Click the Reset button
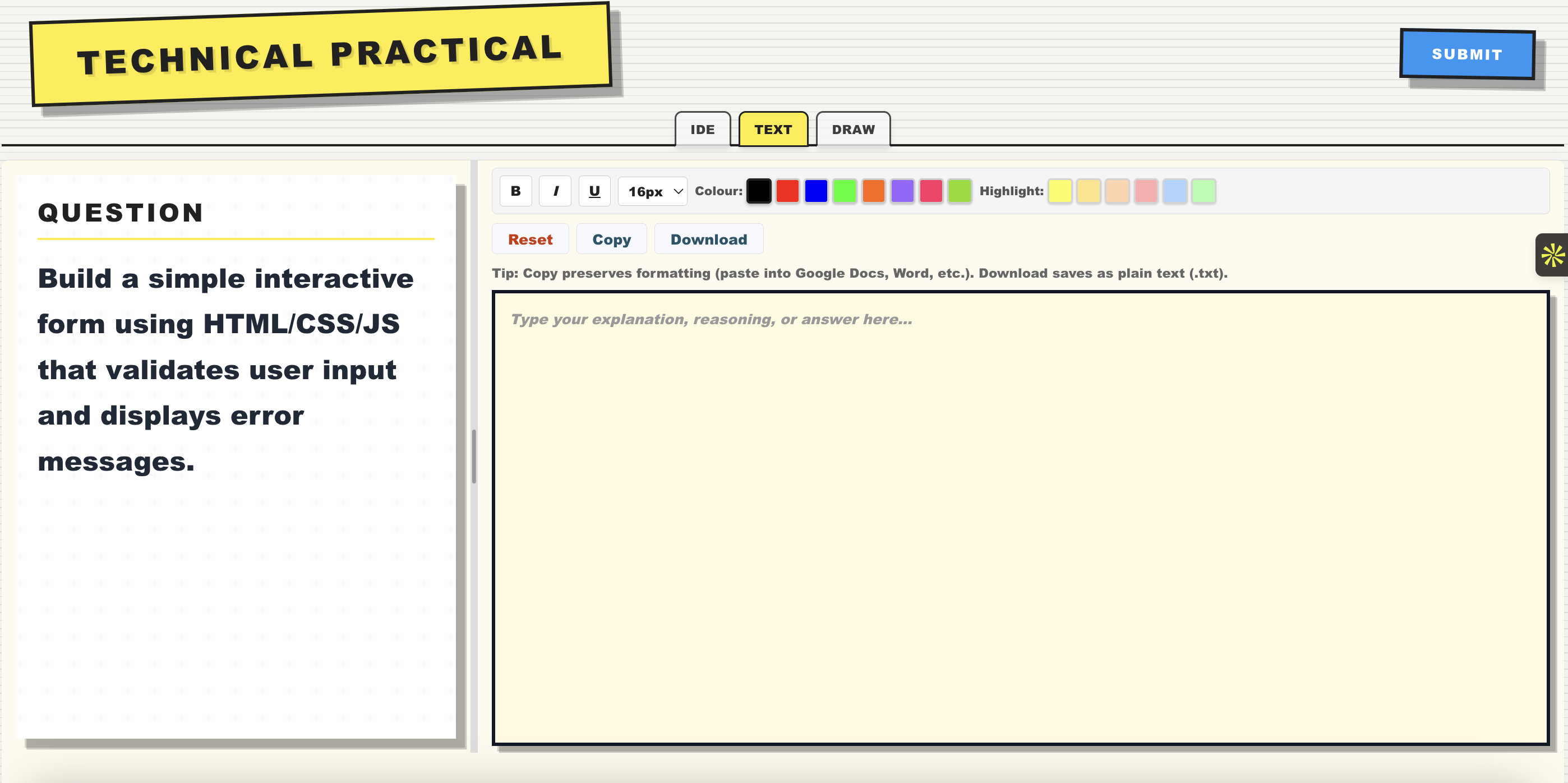1568x783 pixels. tap(529, 239)
